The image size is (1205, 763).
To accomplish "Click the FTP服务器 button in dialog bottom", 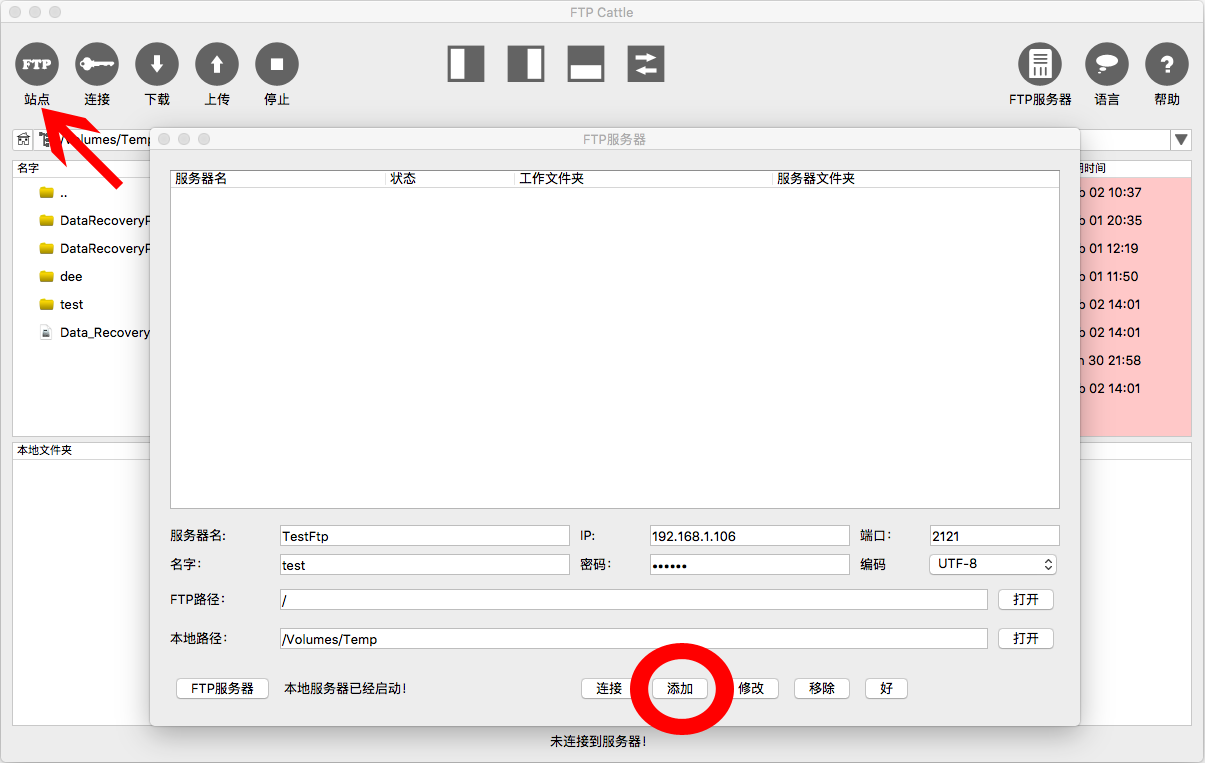I will click(x=223, y=688).
